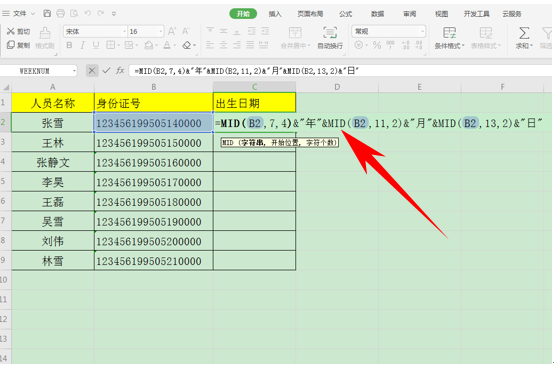The height and width of the screenshot is (366, 554).
Task: Select cell containing 张静文
Action: (53, 163)
